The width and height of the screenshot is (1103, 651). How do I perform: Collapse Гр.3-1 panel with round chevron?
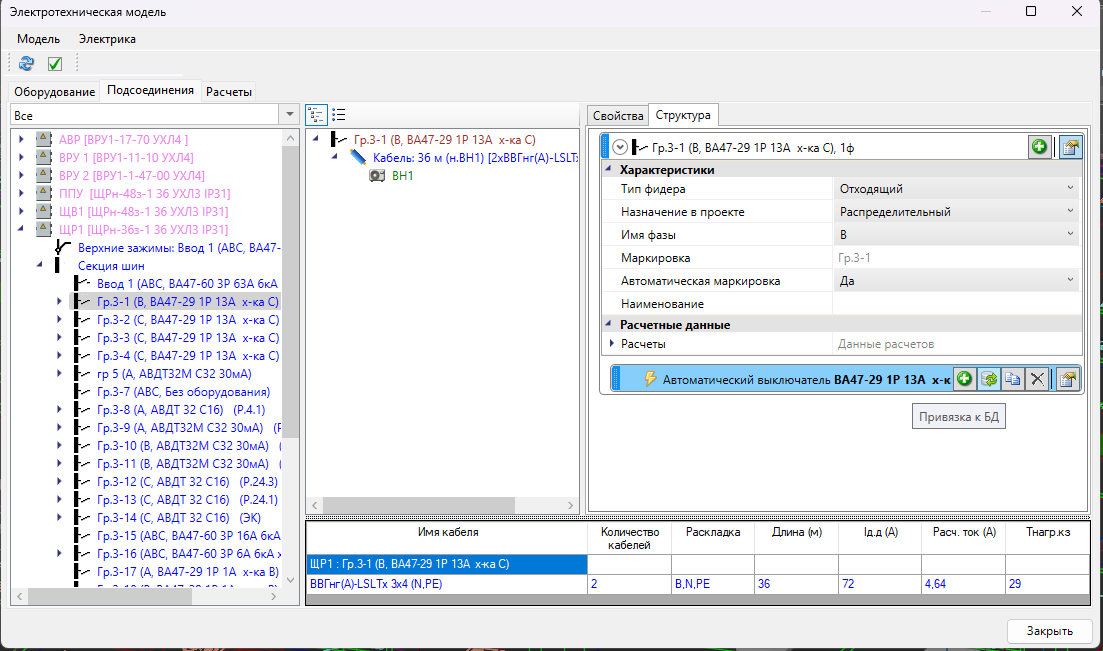(620, 148)
